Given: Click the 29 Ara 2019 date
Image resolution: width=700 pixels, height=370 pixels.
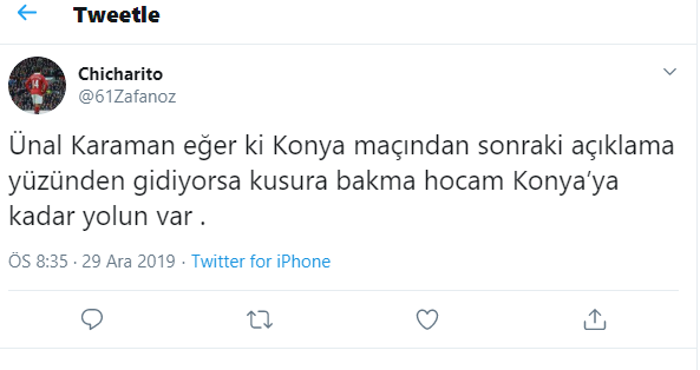Looking at the screenshot, I should (x=129, y=261).
